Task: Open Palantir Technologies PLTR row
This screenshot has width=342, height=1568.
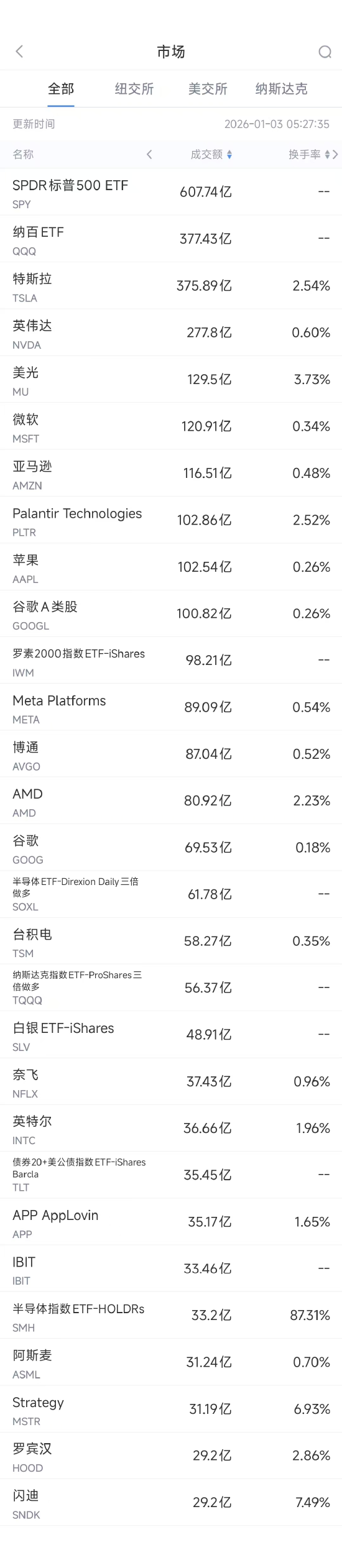Action: click(x=171, y=520)
